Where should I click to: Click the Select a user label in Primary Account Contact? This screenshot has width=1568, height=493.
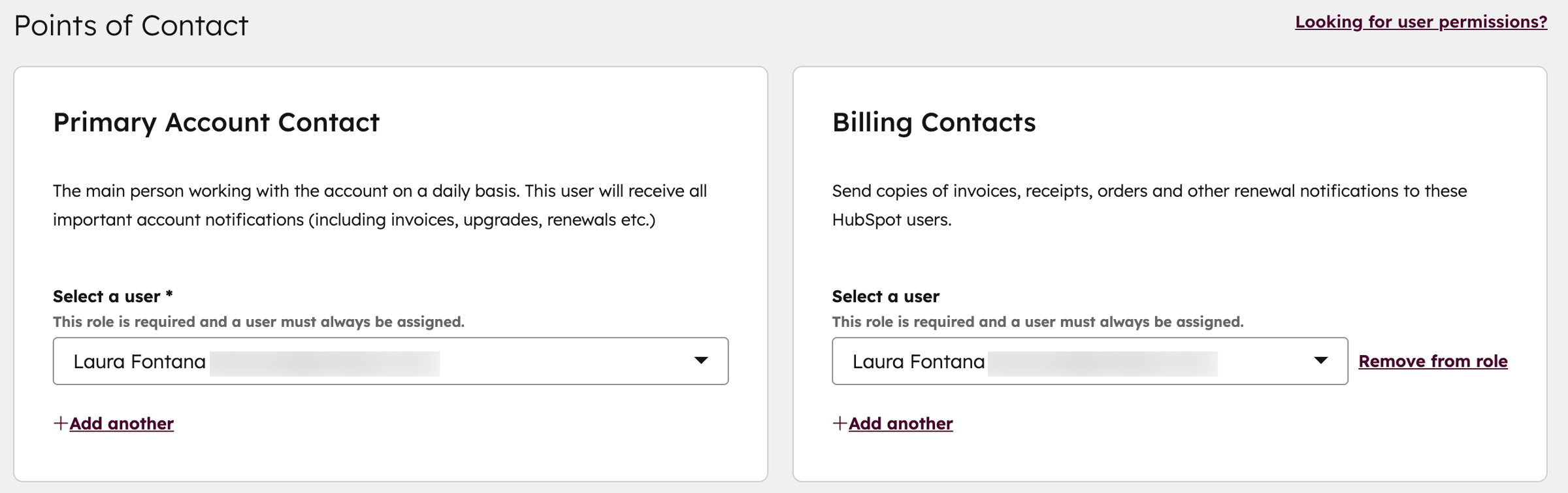pos(112,296)
